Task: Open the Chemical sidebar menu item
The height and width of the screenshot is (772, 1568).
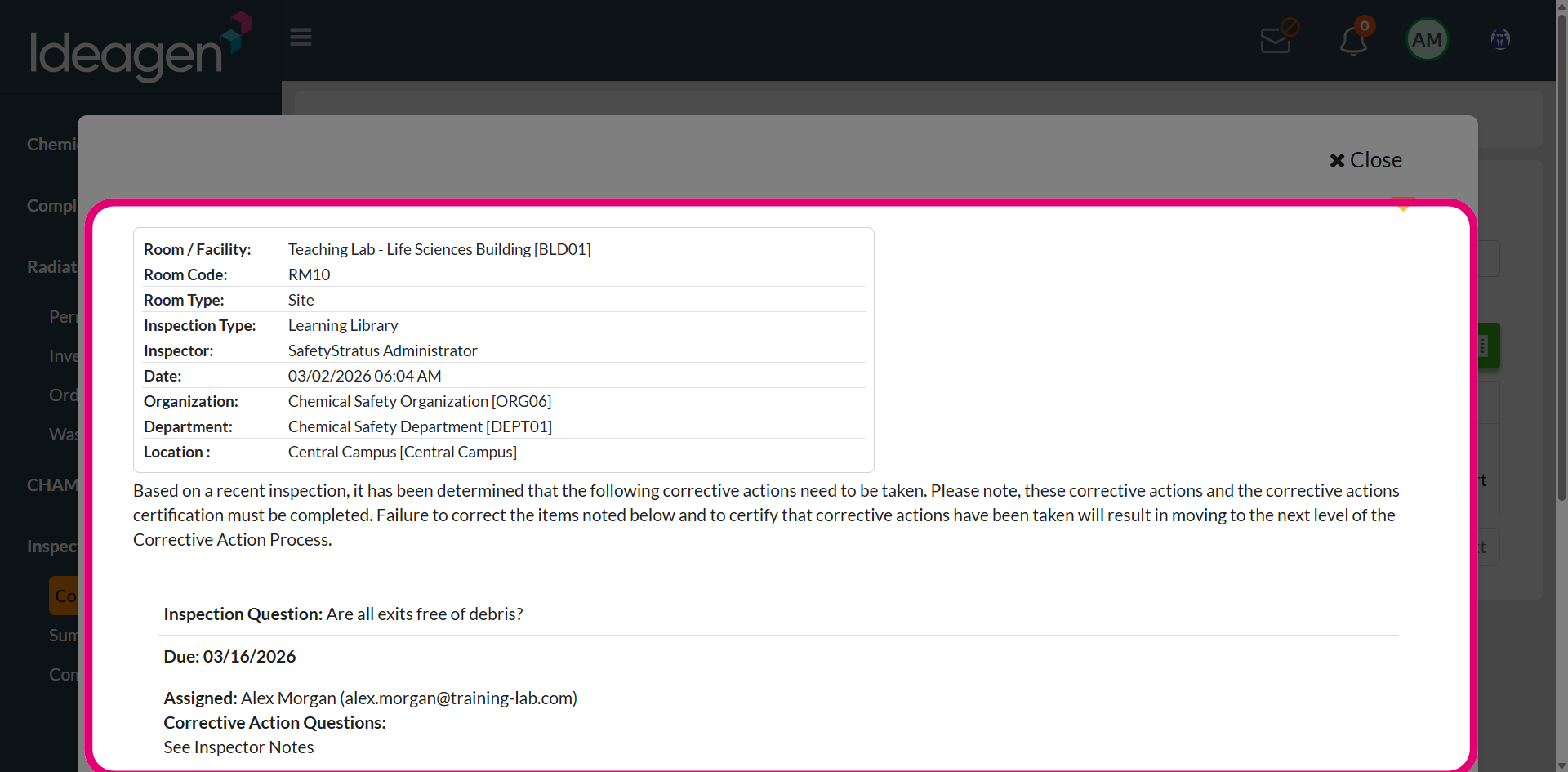Action: pyautogui.click(x=51, y=145)
